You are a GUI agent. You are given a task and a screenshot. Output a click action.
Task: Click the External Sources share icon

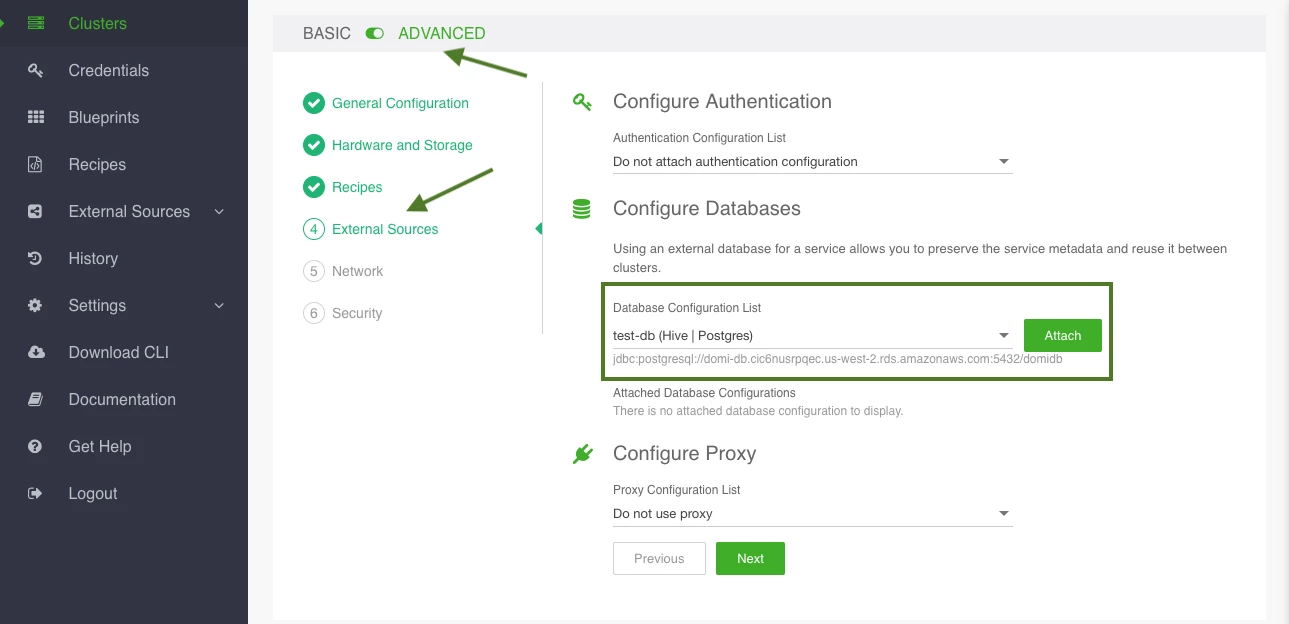(36, 211)
